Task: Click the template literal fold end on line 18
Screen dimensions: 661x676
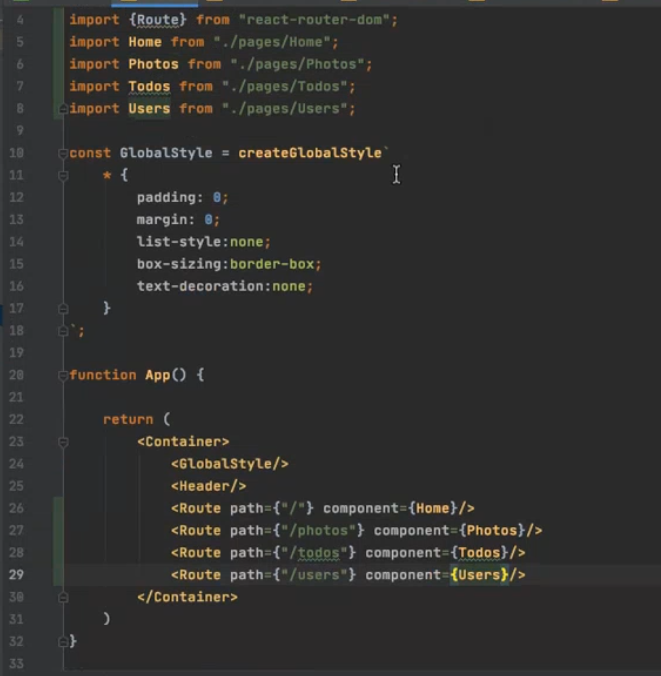Action: point(63,331)
